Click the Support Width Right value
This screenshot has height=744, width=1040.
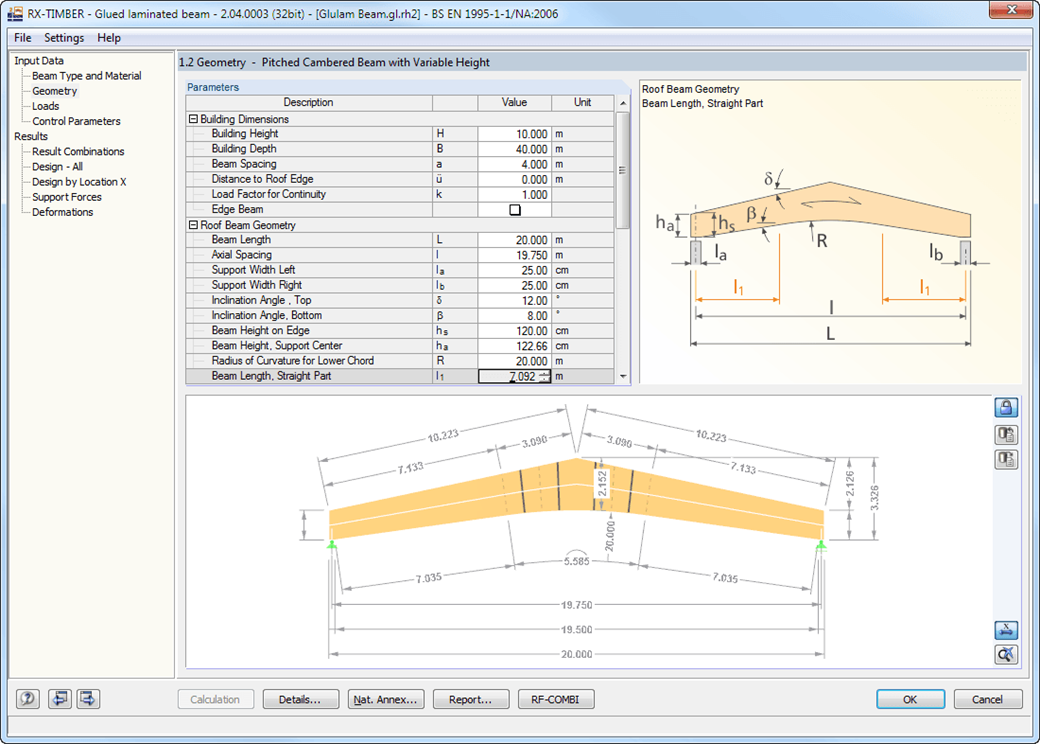click(514, 286)
